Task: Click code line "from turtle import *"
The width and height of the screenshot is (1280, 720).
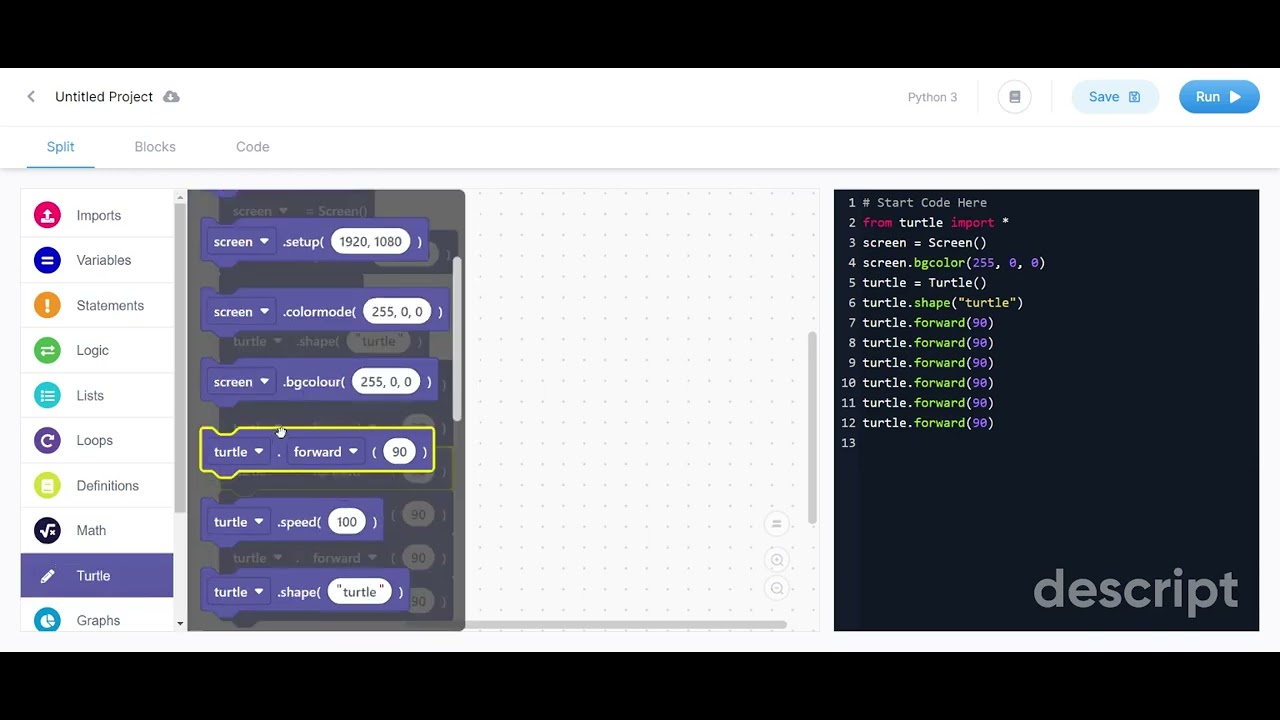Action: click(936, 223)
